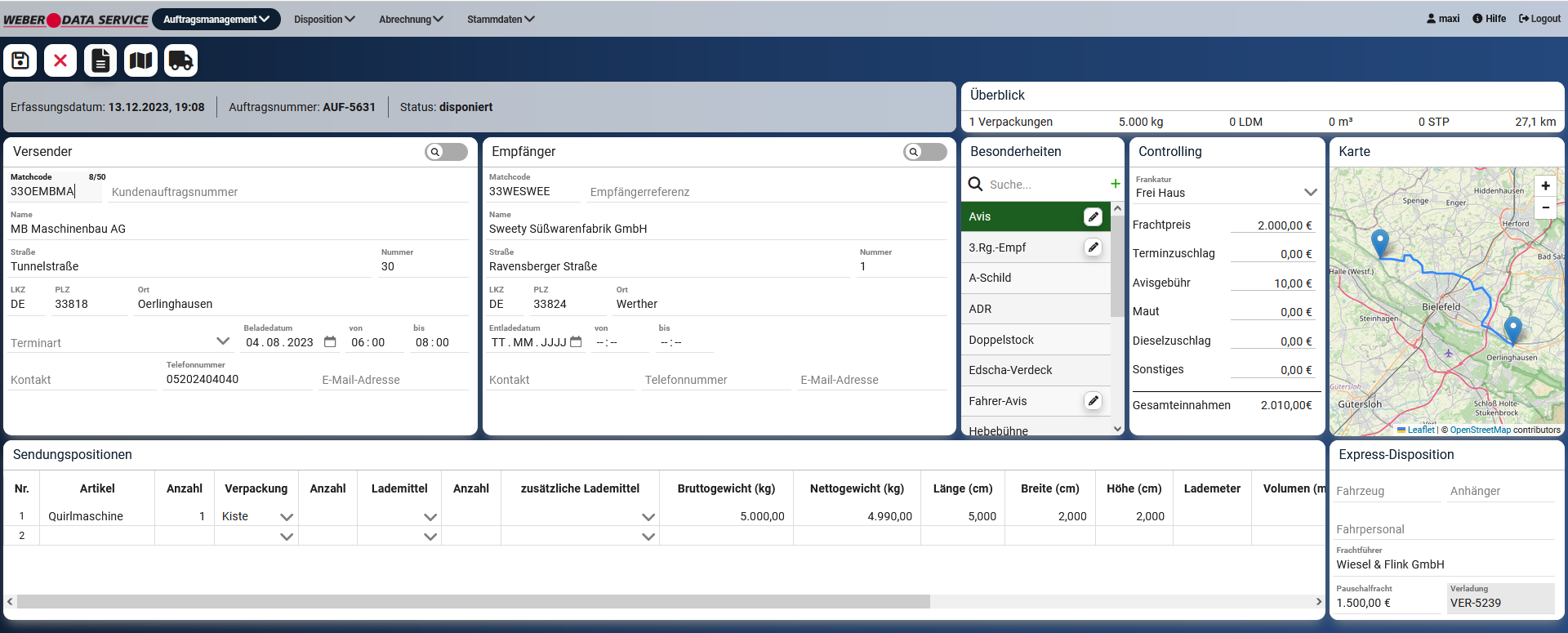Open Verpackung dropdown for Kiste row
Screen dimensions: 1568x633
pos(286,517)
